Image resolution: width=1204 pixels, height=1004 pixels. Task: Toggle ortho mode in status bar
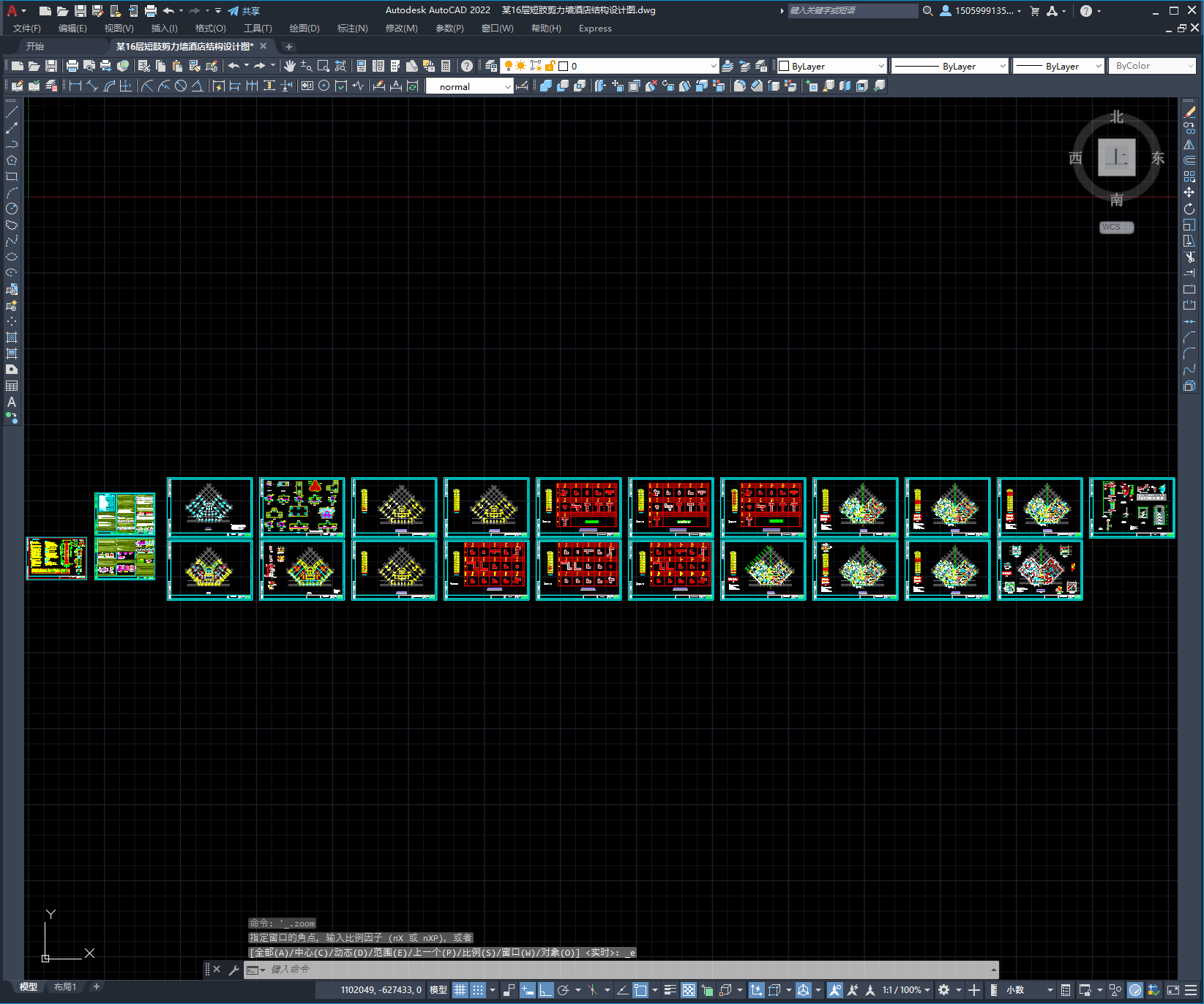545,990
